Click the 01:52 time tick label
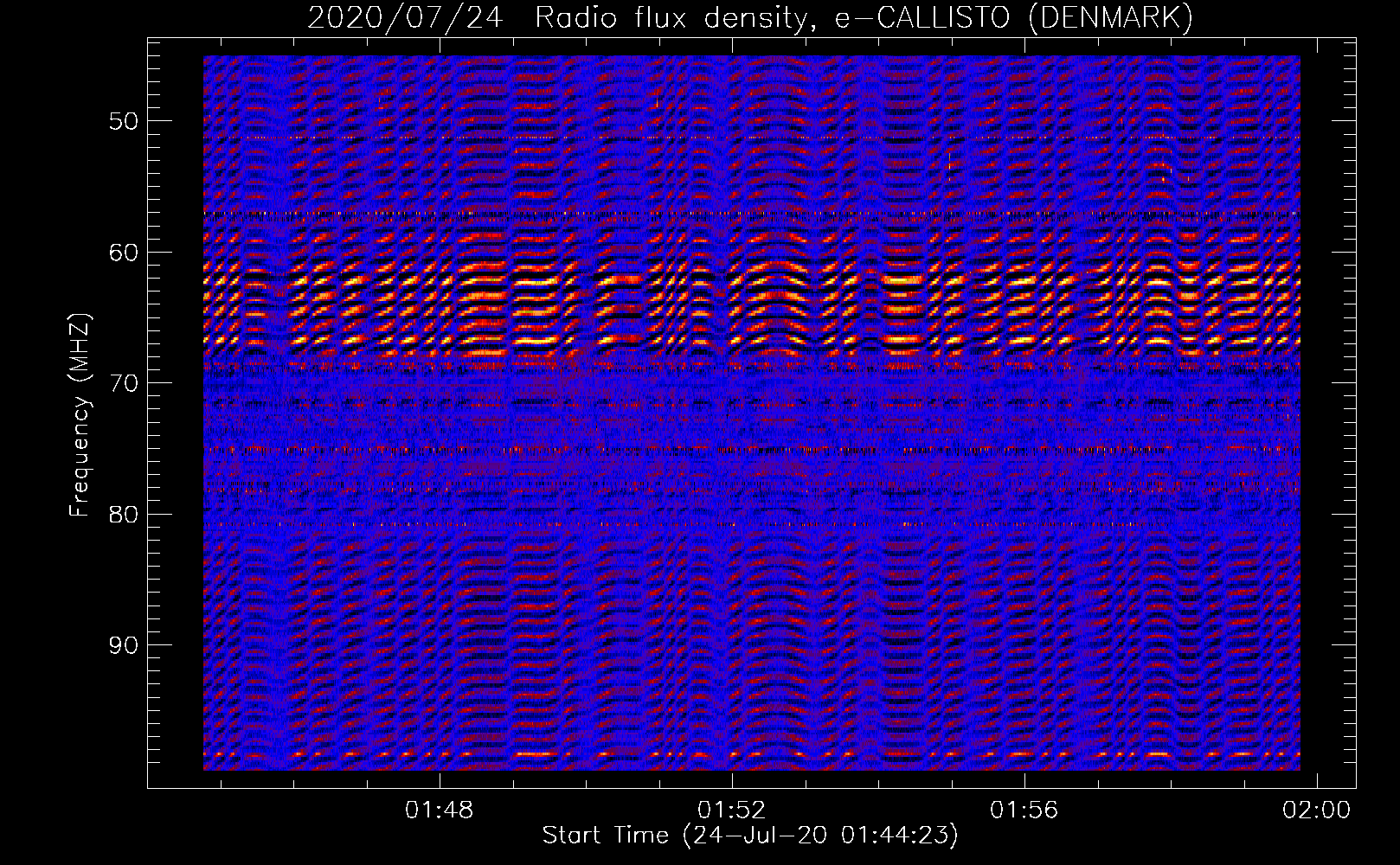The width and height of the screenshot is (1400, 865). tap(732, 811)
